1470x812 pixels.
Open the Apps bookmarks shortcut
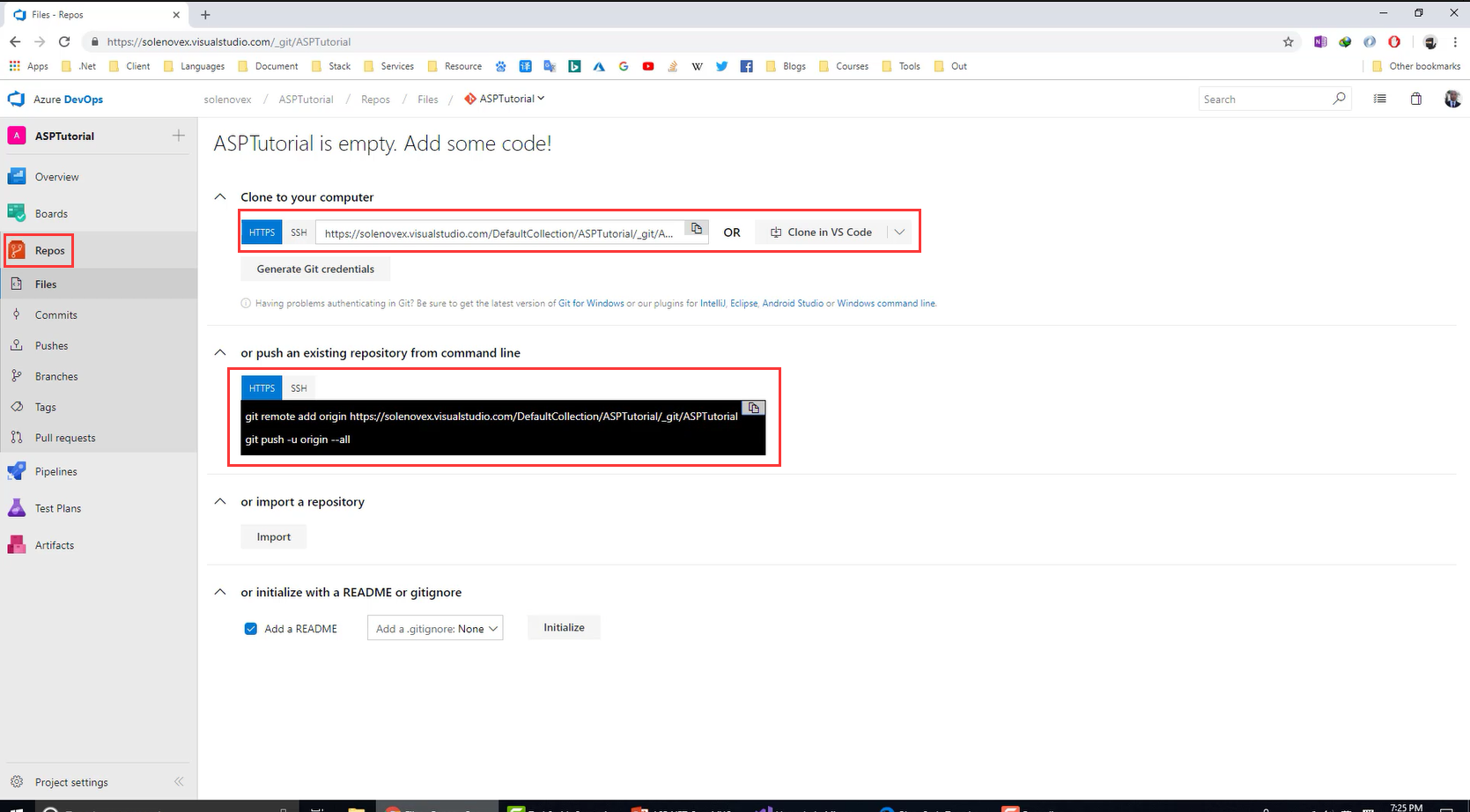(29, 66)
